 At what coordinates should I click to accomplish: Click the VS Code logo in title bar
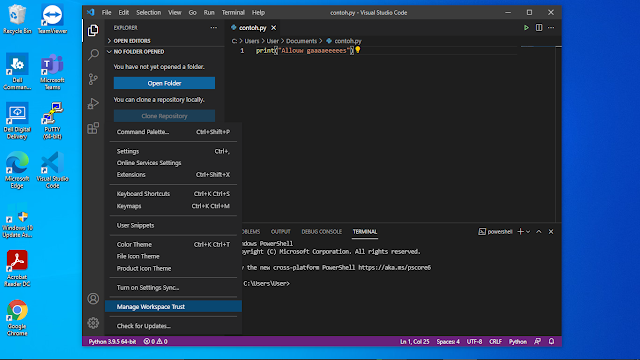91,12
